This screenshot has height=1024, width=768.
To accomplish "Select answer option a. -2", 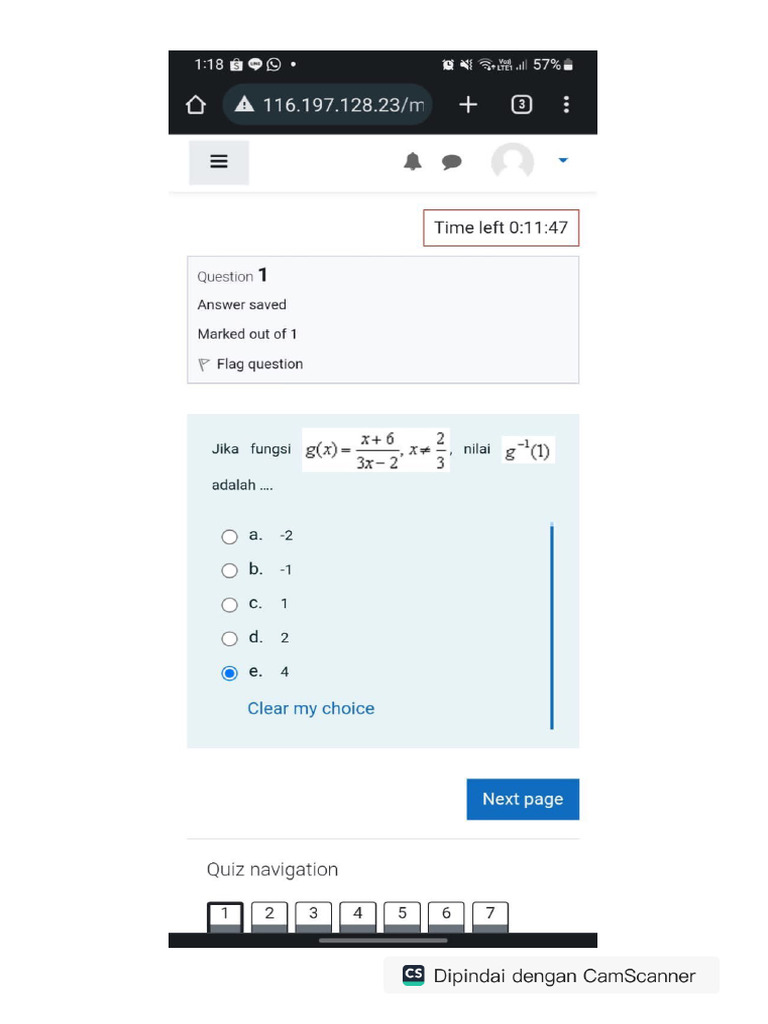I will click(x=230, y=537).
